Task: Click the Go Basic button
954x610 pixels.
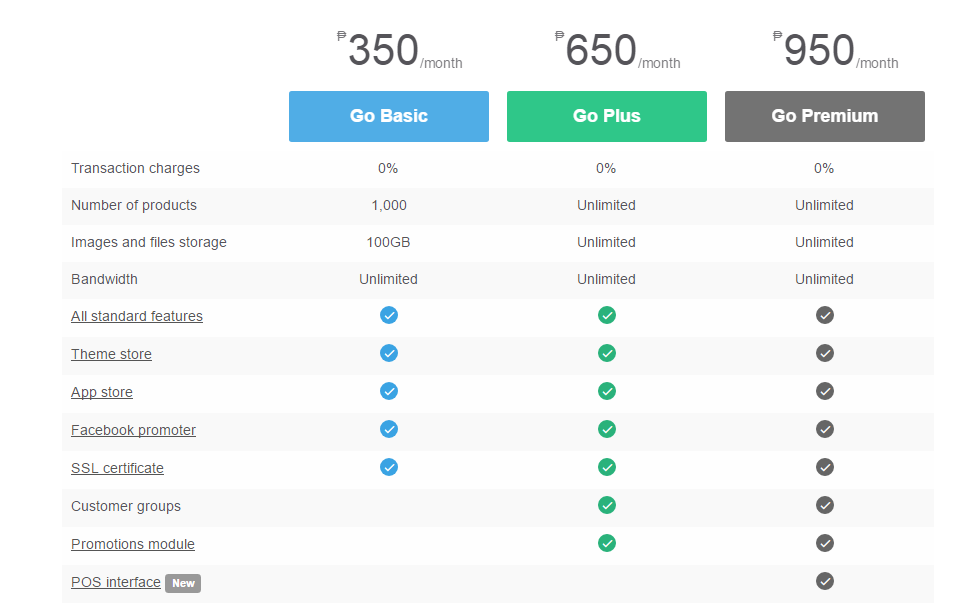Action: coord(388,116)
